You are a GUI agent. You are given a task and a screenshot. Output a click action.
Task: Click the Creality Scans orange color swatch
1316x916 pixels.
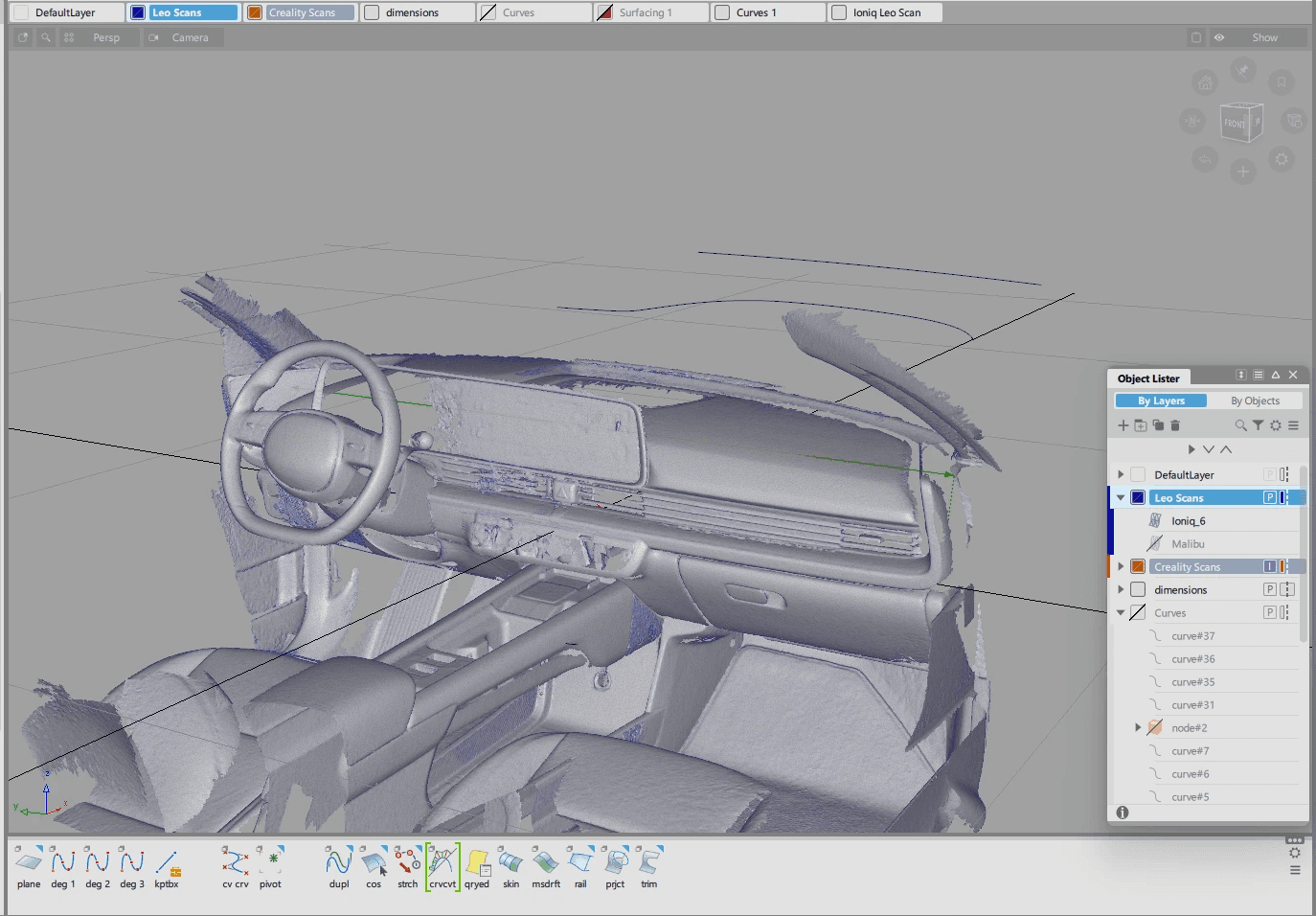(x=255, y=12)
